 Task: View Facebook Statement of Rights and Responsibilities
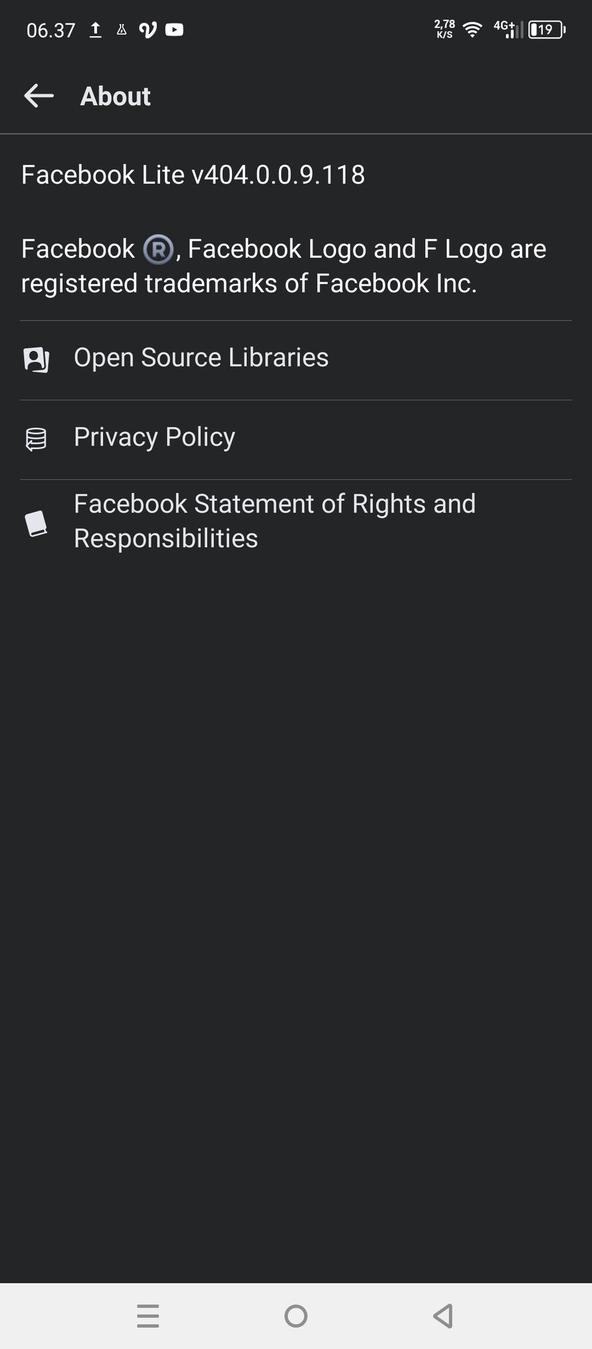tap(274, 521)
